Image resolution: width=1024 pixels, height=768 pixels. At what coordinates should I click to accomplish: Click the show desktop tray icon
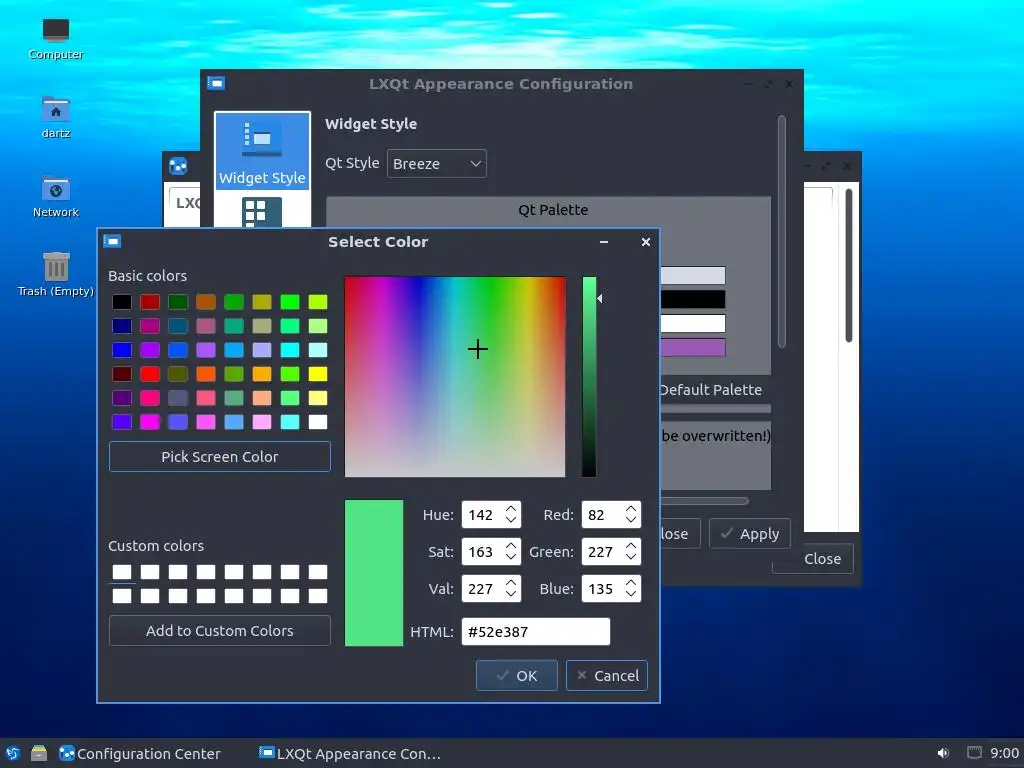[974, 753]
